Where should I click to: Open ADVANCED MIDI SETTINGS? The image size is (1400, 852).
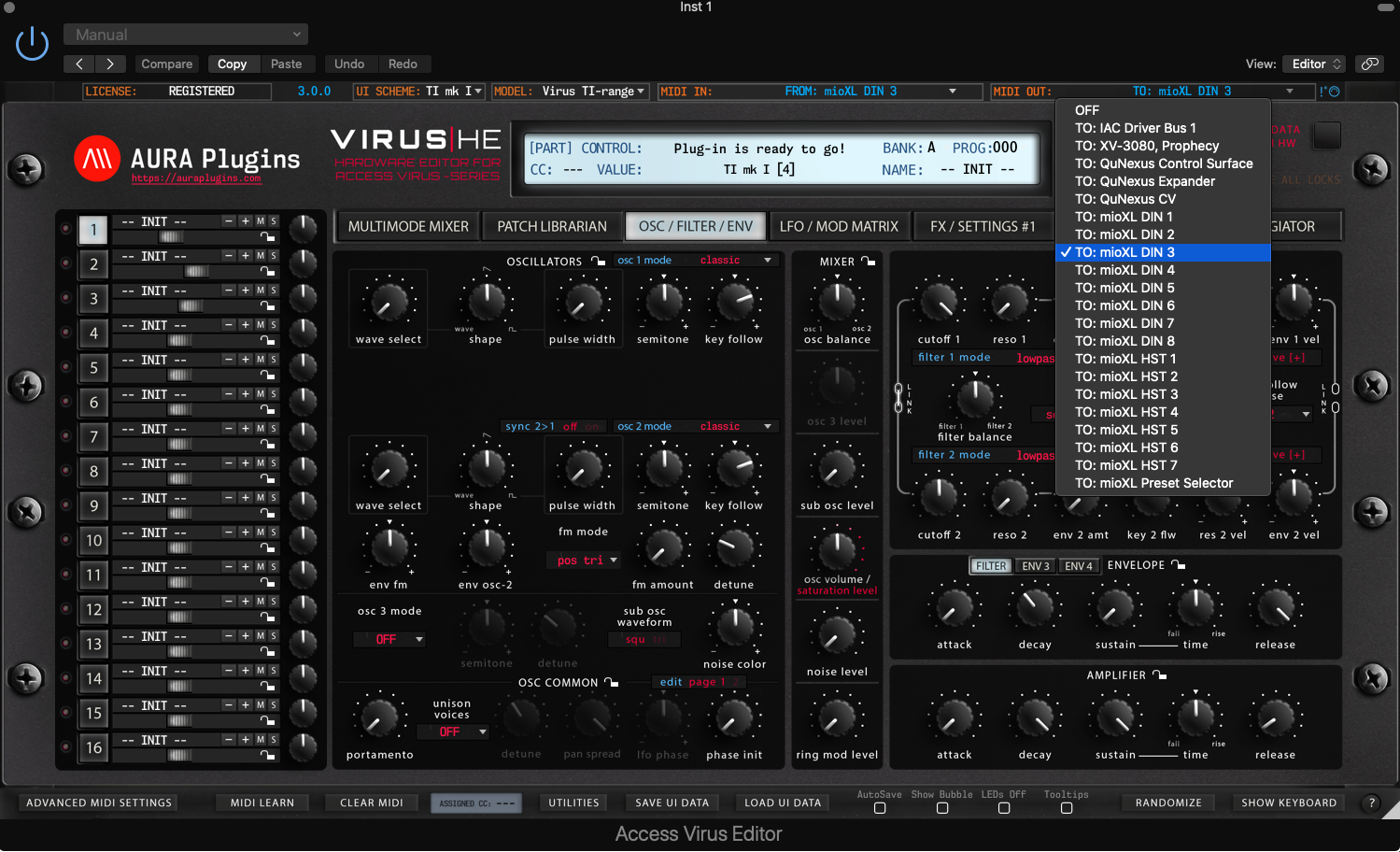(99, 802)
